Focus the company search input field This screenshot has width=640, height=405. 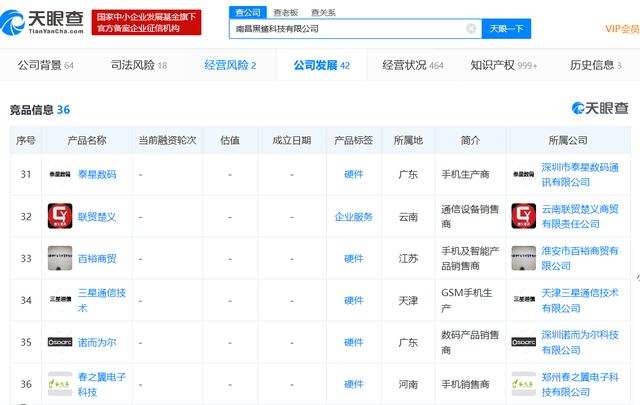click(x=355, y=29)
